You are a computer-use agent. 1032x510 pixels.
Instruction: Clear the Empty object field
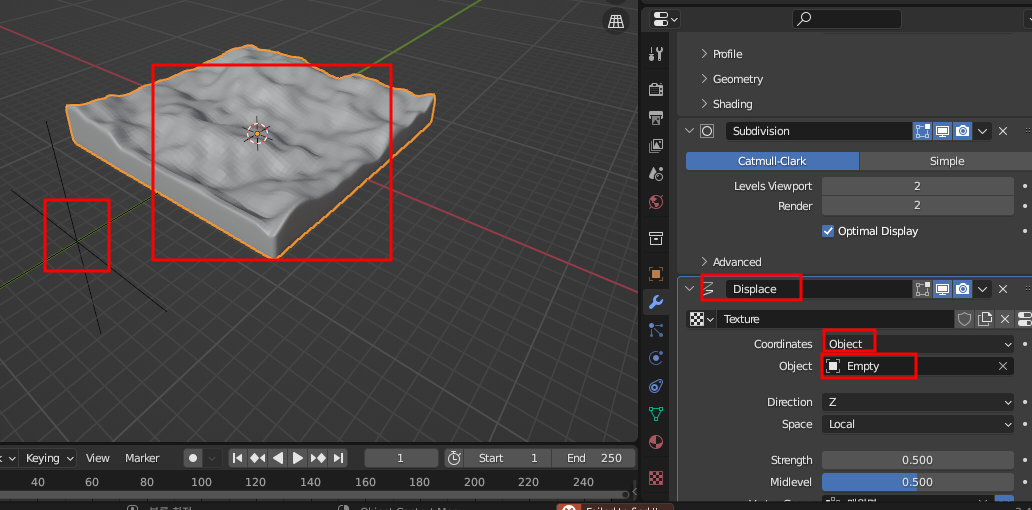click(x=1002, y=366)
